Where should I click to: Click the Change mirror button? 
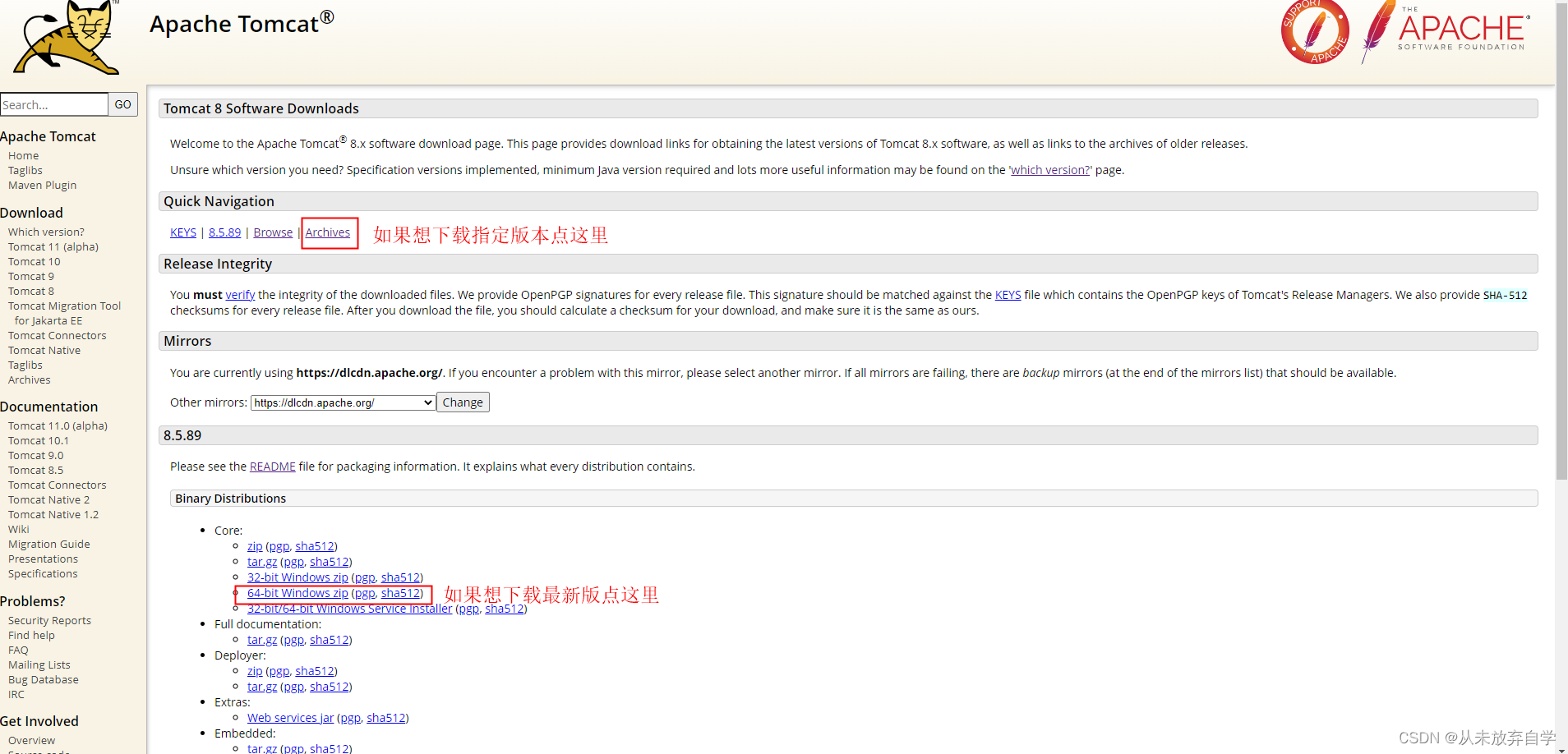point(463,402)
